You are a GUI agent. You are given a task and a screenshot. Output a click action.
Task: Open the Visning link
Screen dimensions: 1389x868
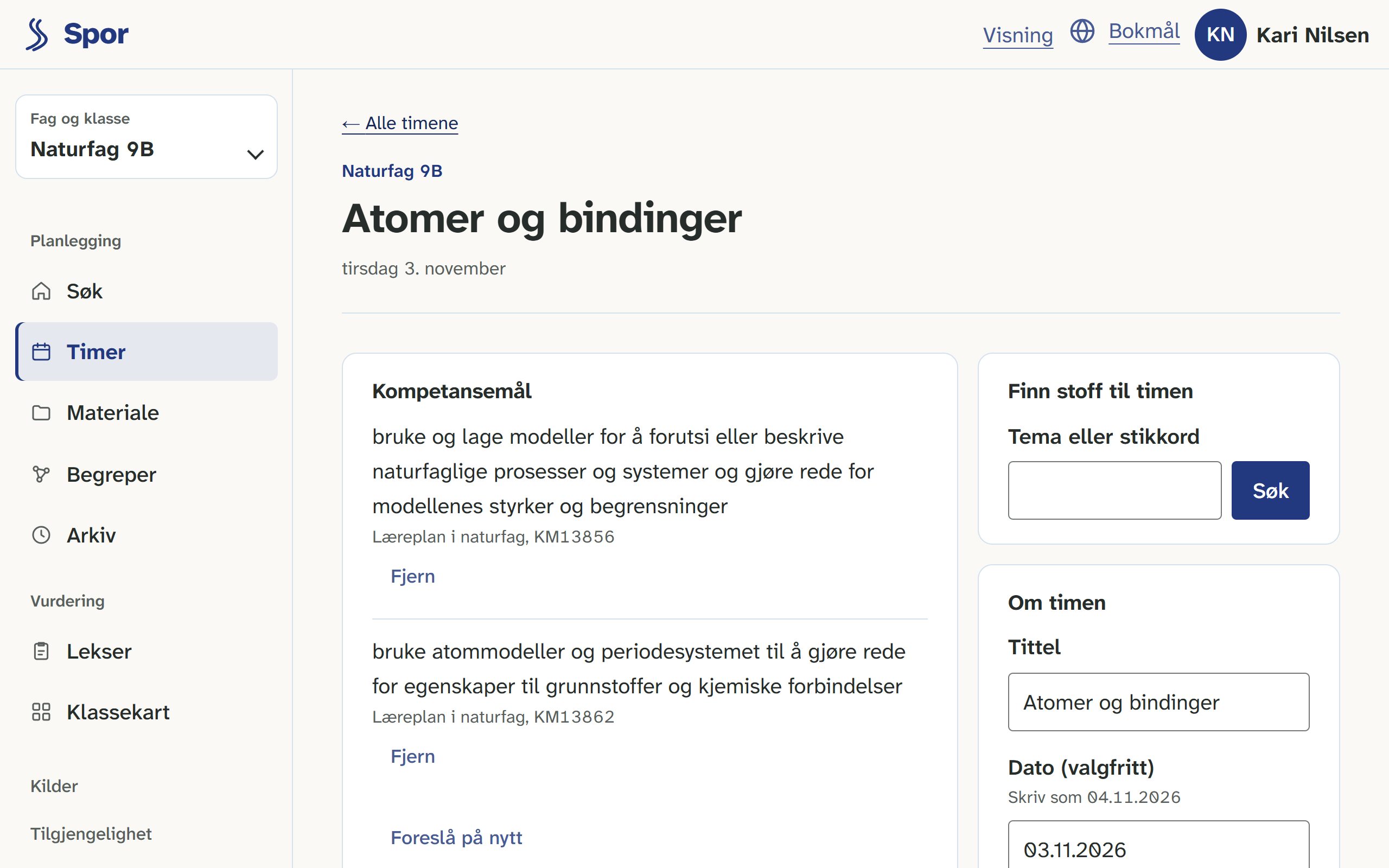[1018, 36]
